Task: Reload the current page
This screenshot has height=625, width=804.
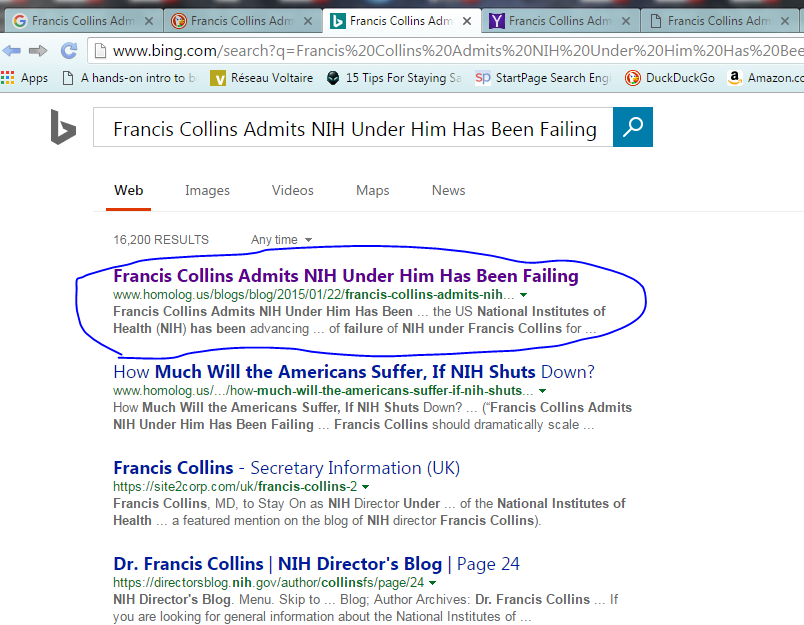Action: pyautogui.click(x=69, y=51)
